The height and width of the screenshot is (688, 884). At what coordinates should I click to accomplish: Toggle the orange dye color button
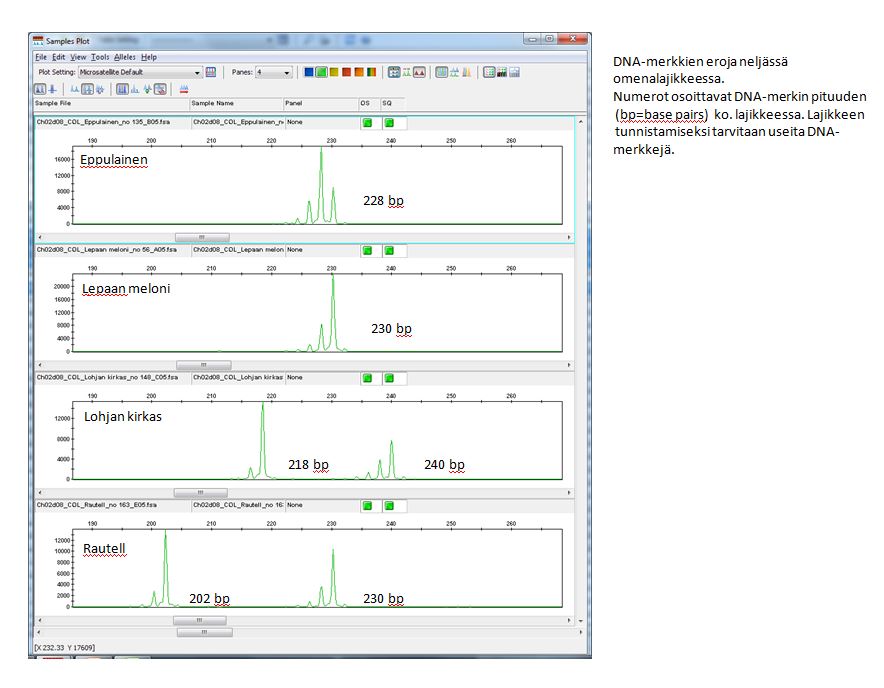[360, 72]
